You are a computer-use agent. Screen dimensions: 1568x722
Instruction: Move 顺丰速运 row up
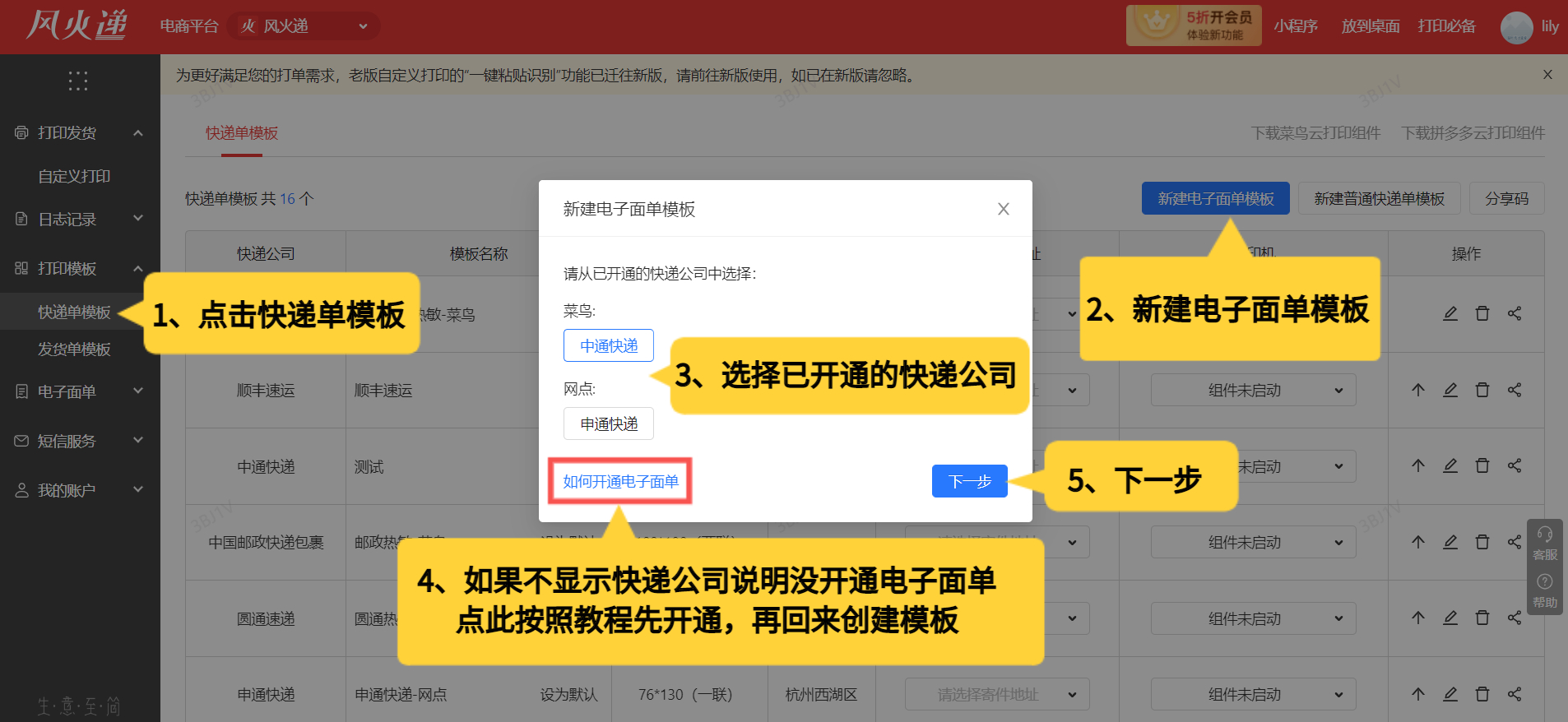(x=1418, y=390)
